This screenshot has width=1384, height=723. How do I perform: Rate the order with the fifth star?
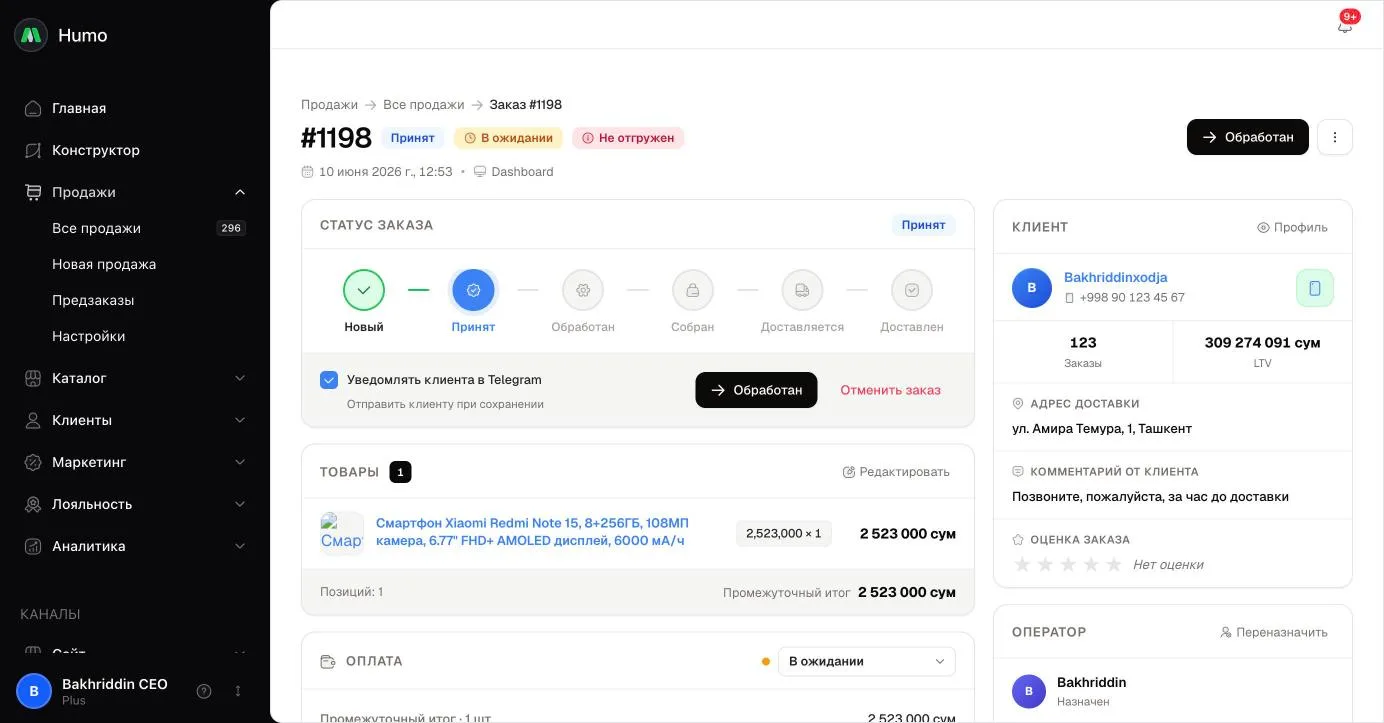1113,565
